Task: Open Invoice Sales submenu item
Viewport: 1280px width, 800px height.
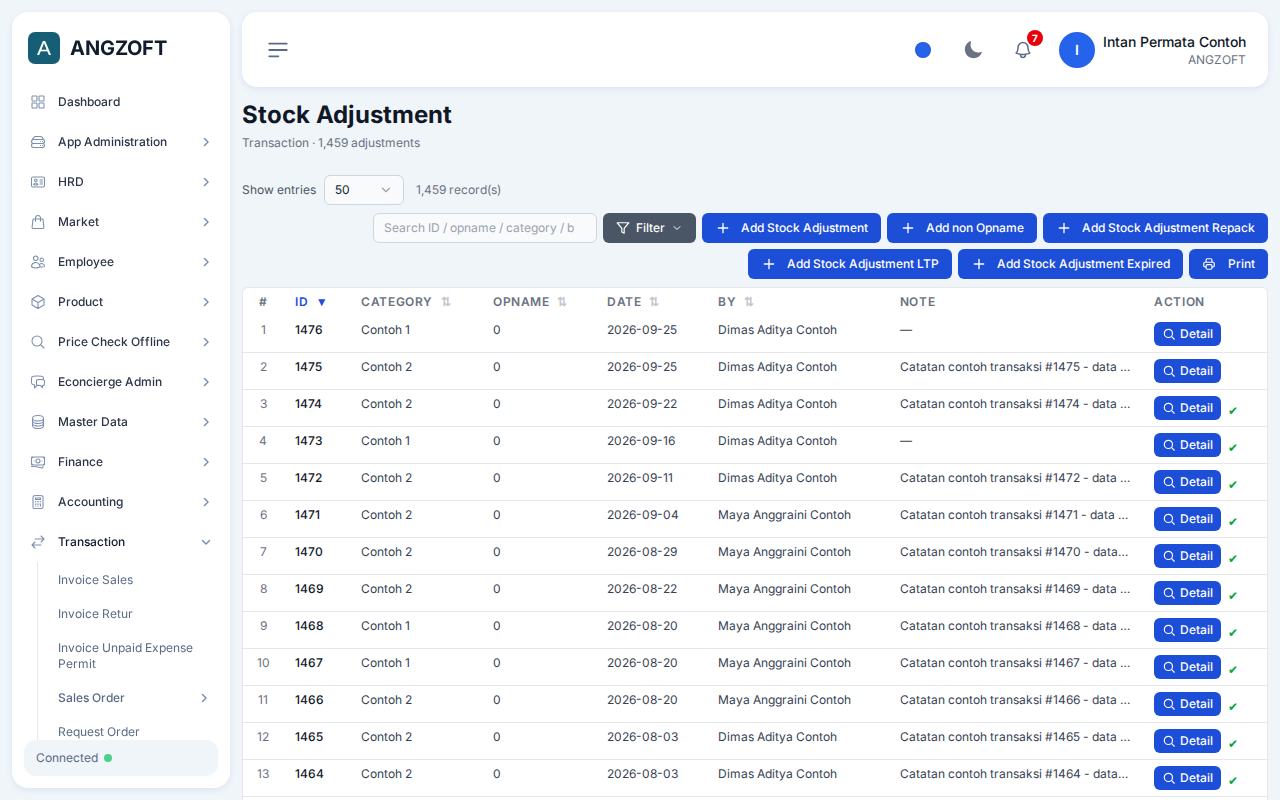Action: pyautogui.click(x=95, y=580)
